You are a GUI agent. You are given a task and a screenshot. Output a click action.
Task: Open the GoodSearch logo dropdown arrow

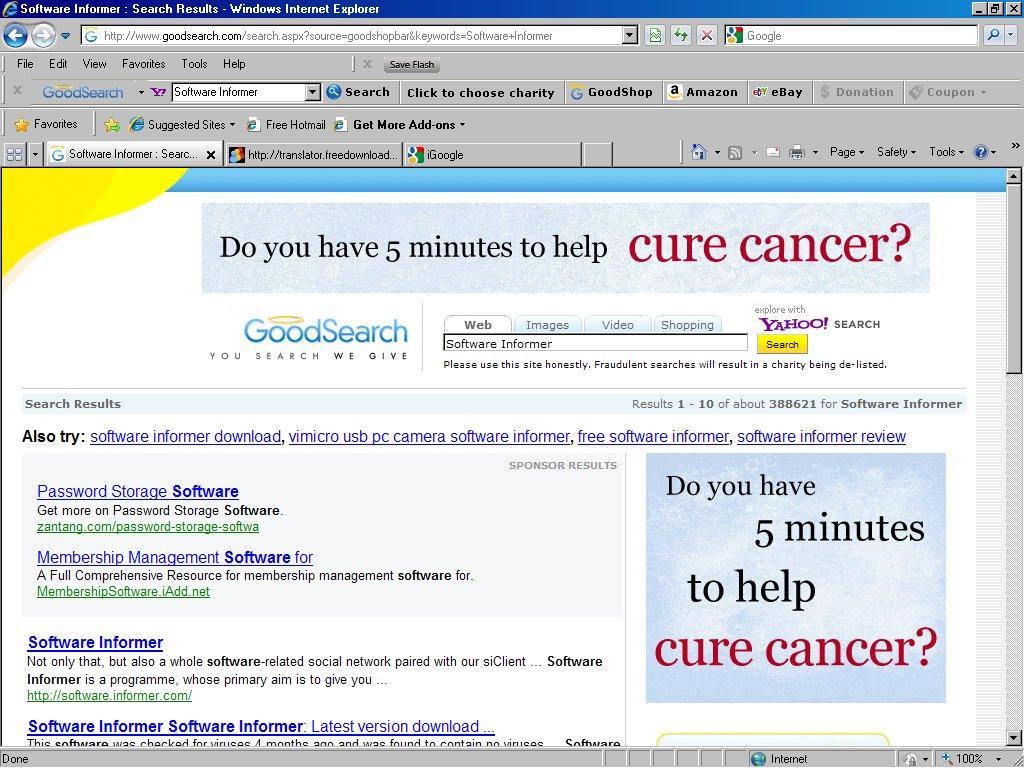click(141, 93)
